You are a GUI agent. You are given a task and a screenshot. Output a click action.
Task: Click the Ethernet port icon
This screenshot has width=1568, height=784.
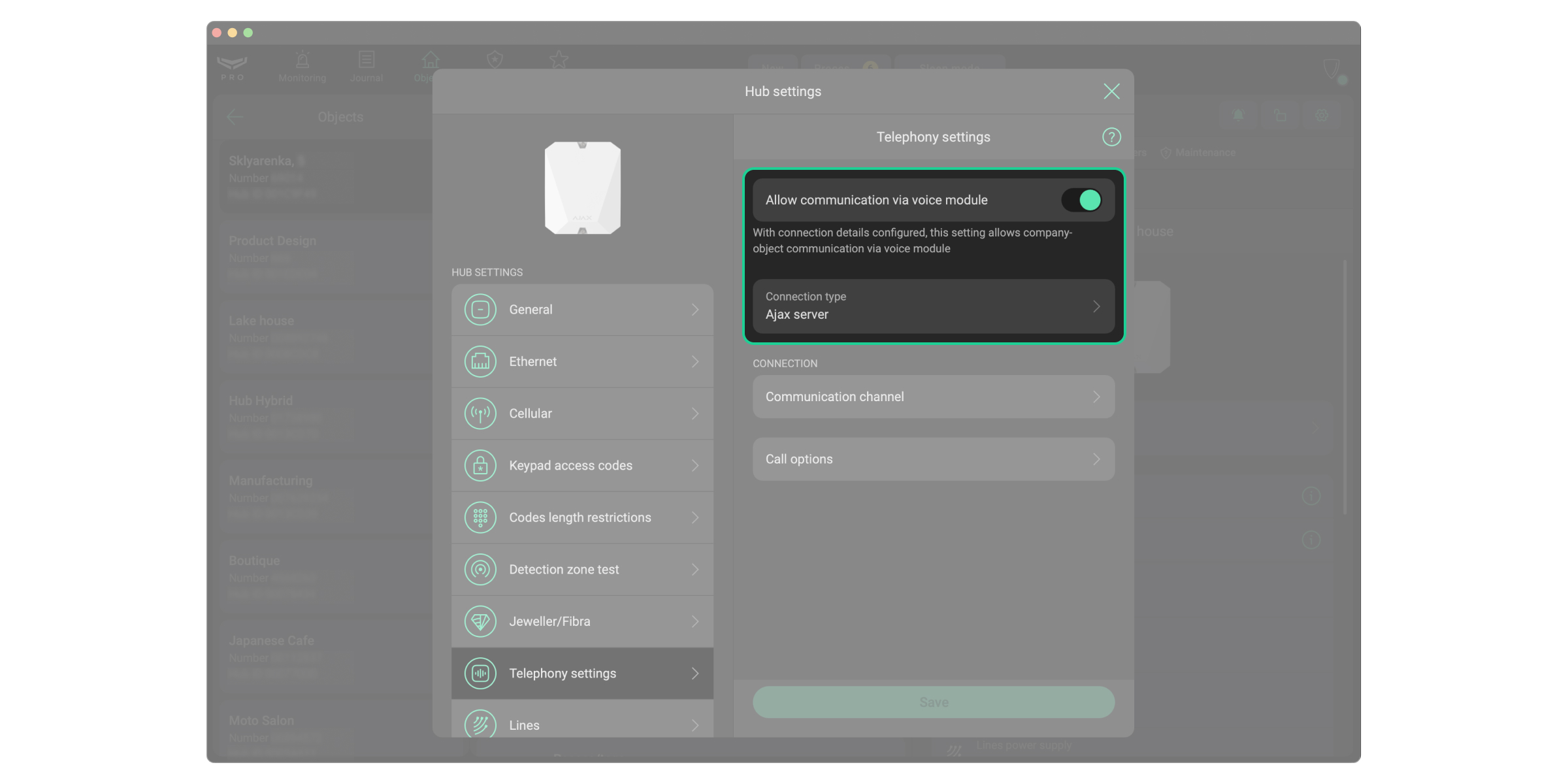480,361
